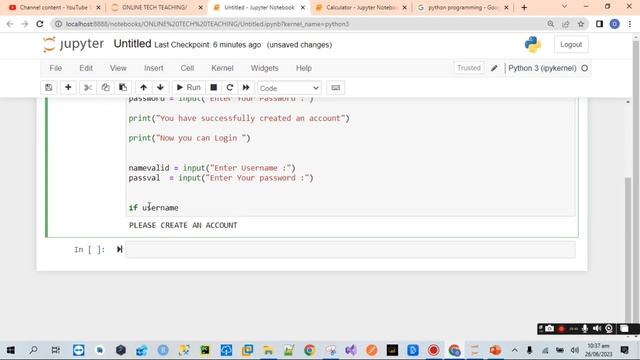Insert a cell below with the plus icon
The height and width of the screenshot is (360, 640).
tap(68, 88)
